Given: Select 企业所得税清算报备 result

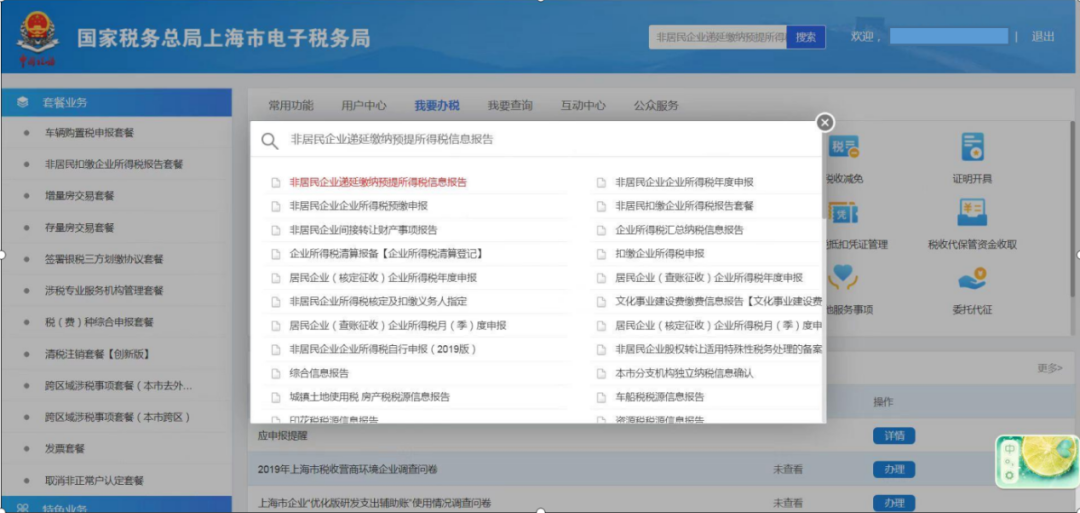Looking at the screenshot, I should pyautogui.click(x=386, y=254).
